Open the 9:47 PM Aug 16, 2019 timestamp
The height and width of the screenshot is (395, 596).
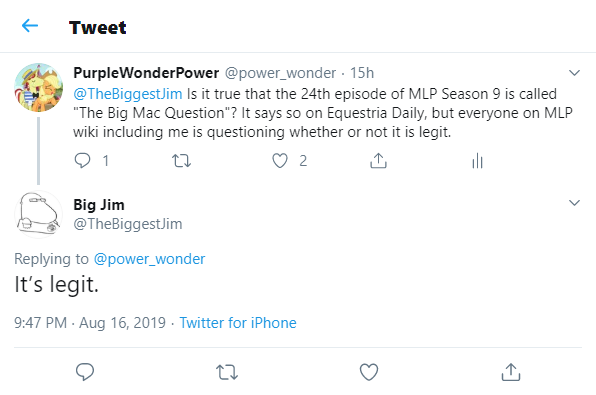pos(90,323)
